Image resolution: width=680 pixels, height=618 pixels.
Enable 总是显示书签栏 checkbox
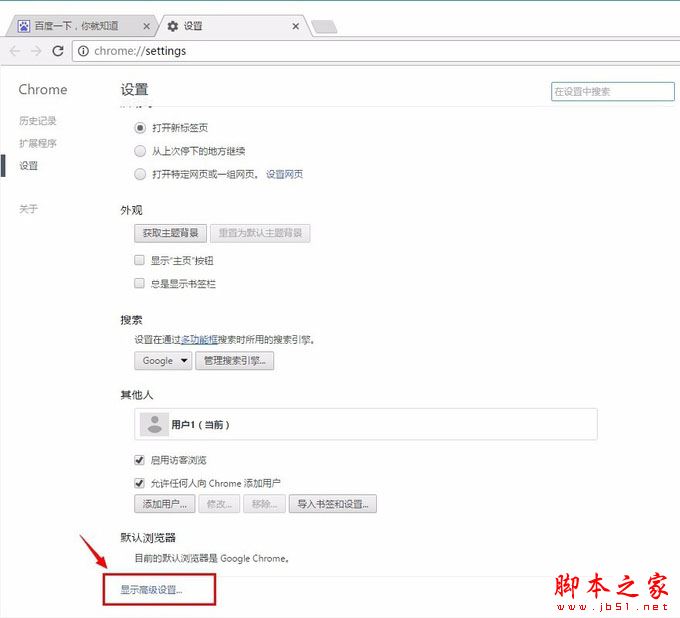(x=139, y=283)
